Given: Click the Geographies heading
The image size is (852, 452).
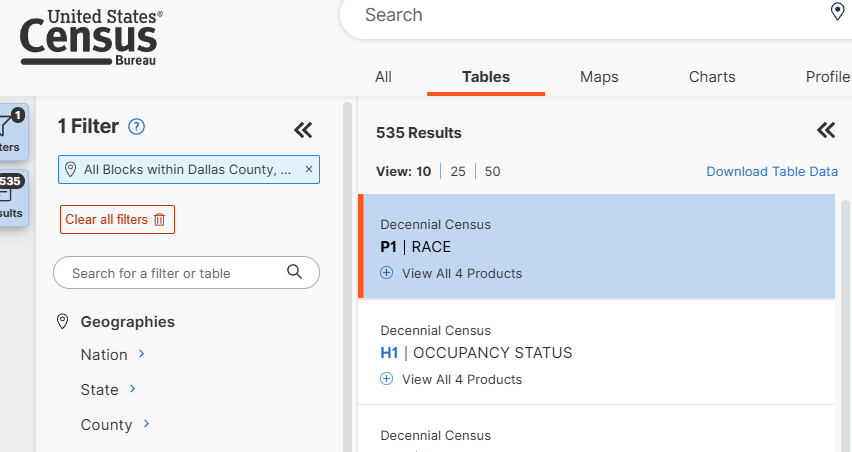Looking at the screenshot, I should point(128,322).
